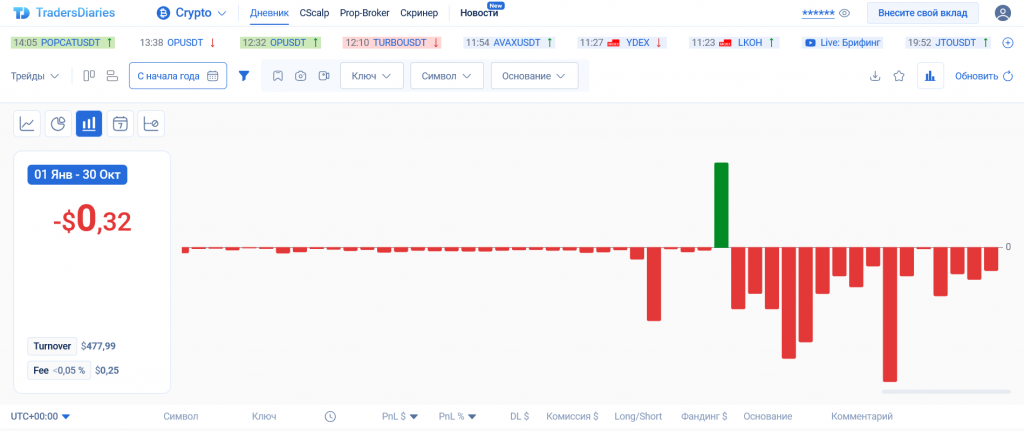Open the PnL $ column dropdown
This screenshot has height=431, width=1024.
pyautogui.click(x=400, y=416)
